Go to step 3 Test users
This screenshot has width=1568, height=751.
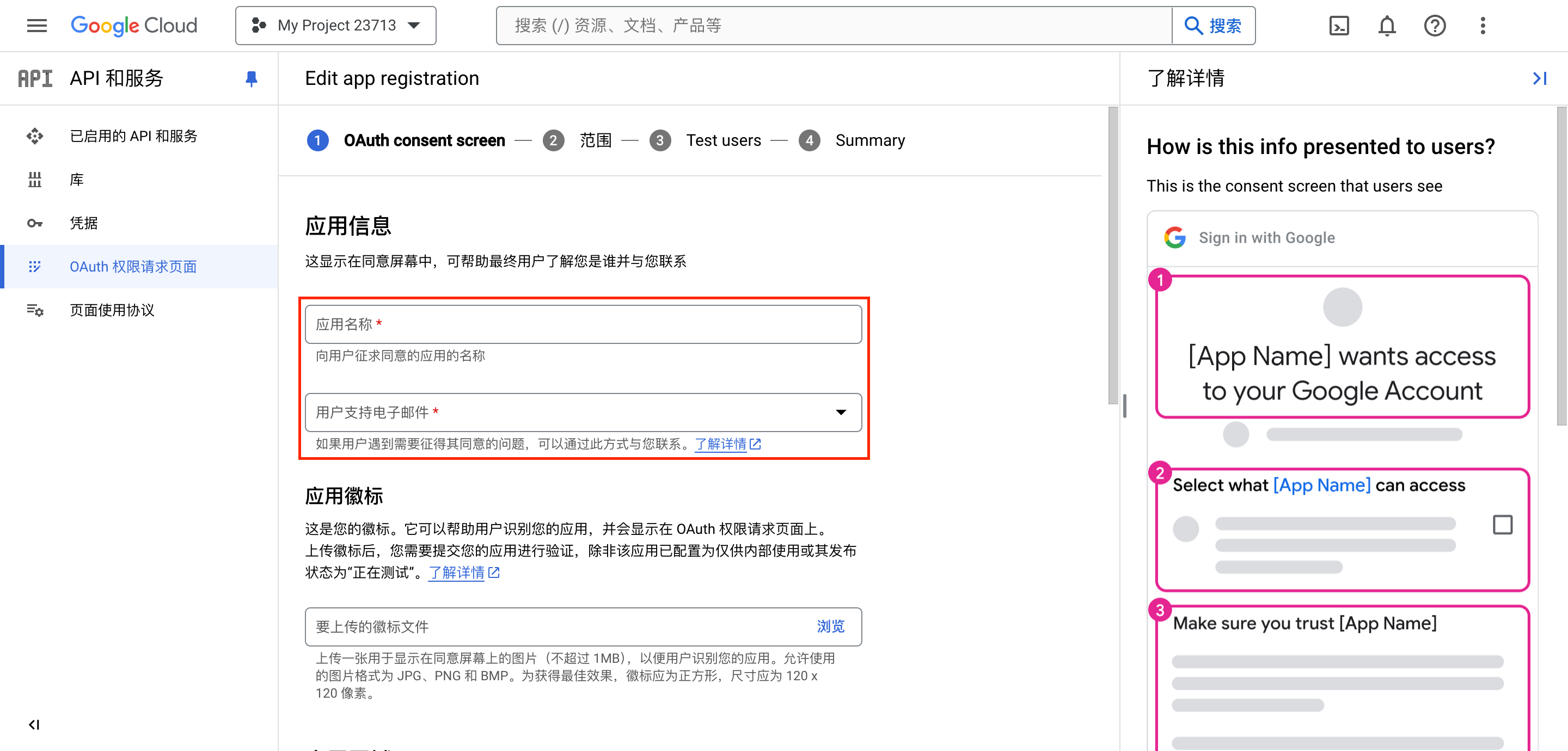(705, 140)
